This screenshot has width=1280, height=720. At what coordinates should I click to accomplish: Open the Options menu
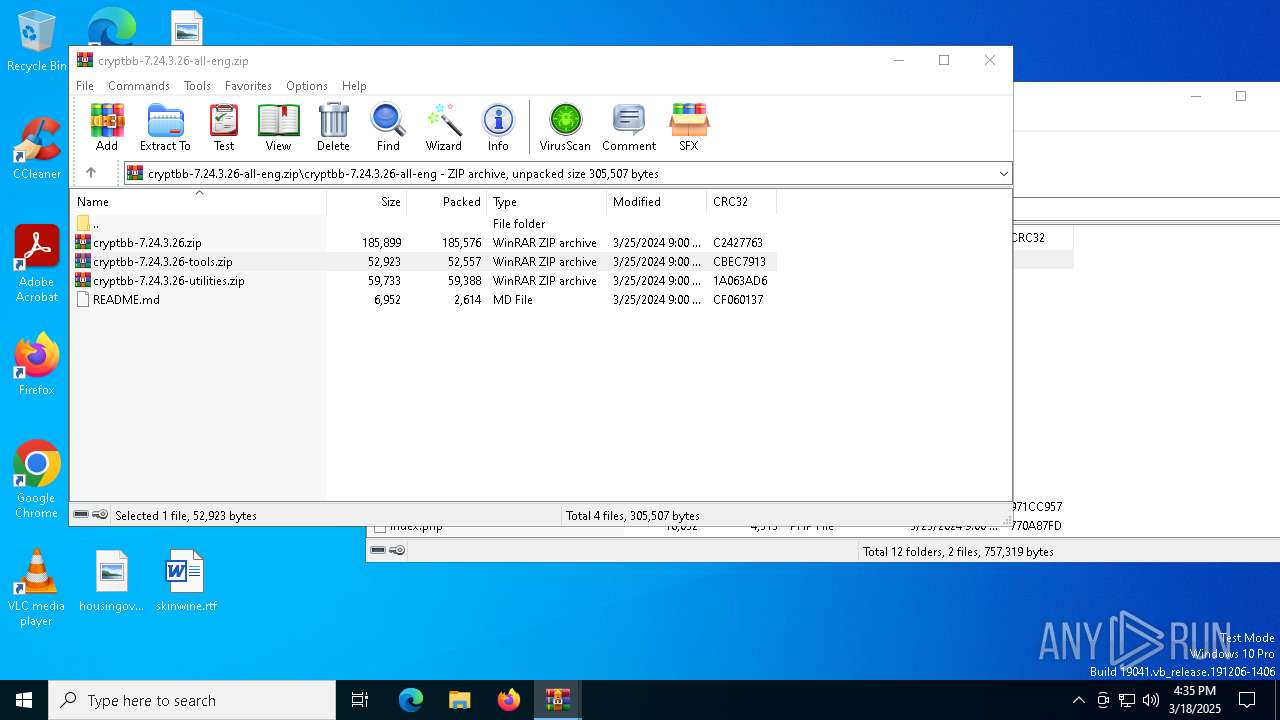point(307,86)
